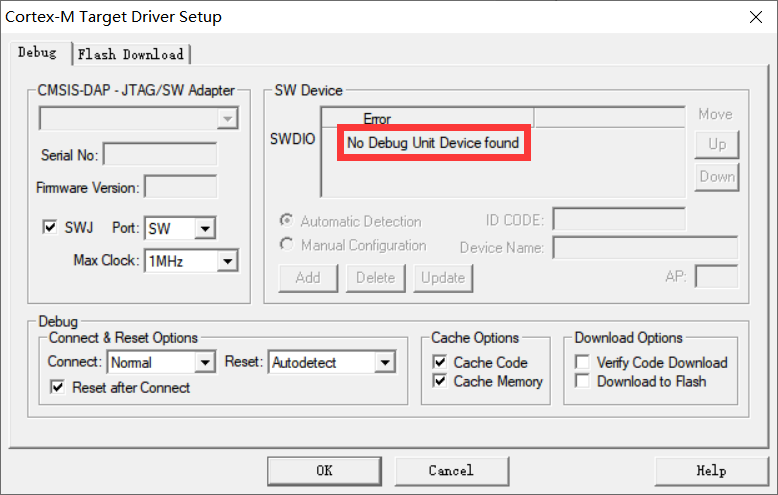Open the Connect dropdown set to Normal

click(x=161, y=363)
